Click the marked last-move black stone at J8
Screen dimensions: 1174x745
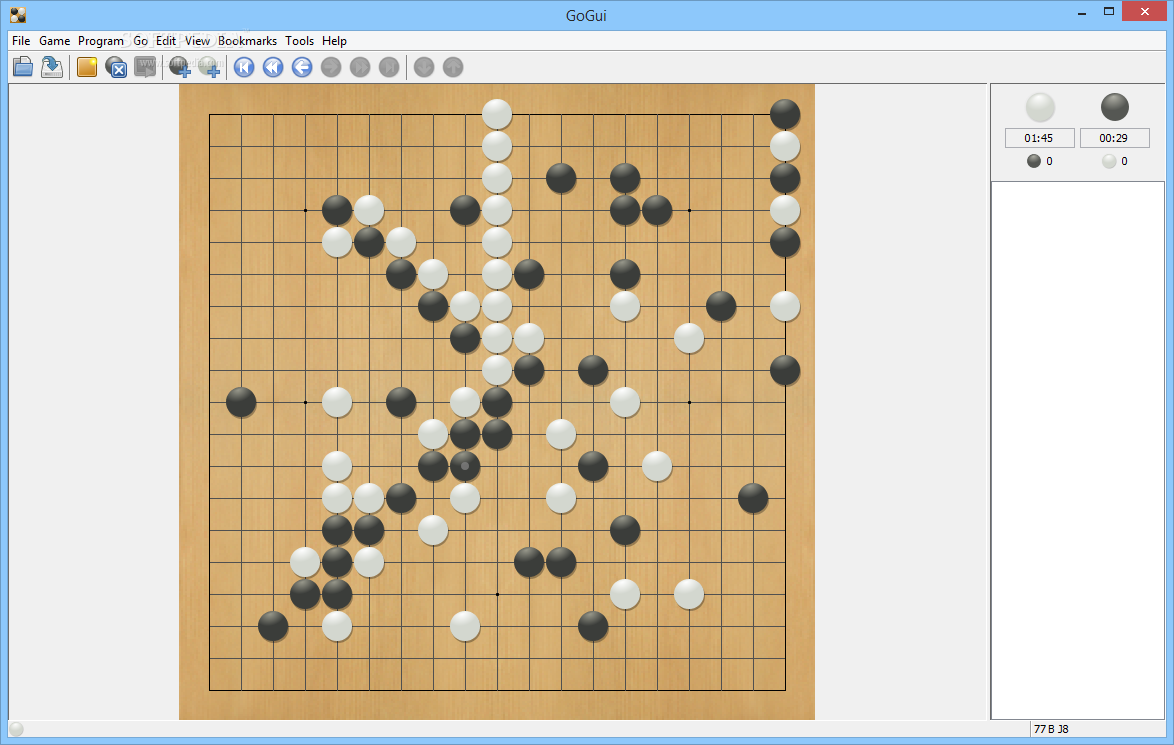(465, 466)
